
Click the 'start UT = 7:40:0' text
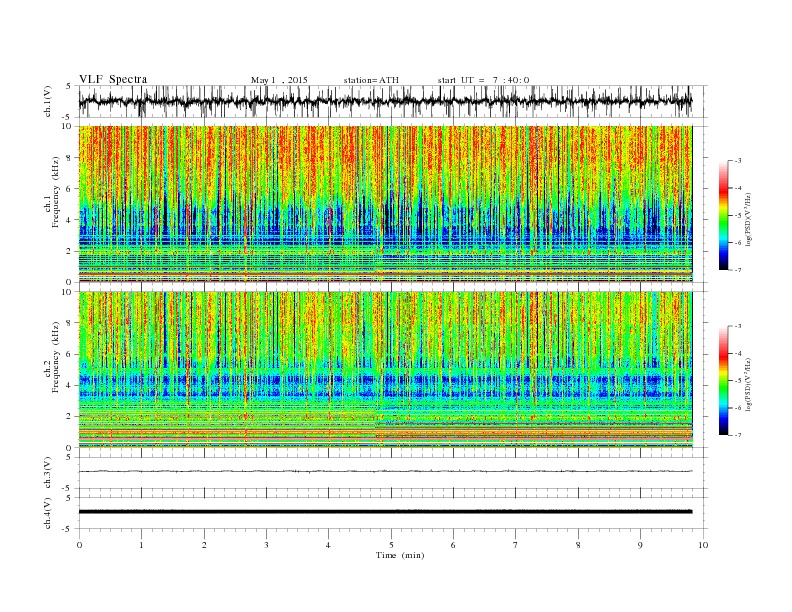(x=483, y=80)
